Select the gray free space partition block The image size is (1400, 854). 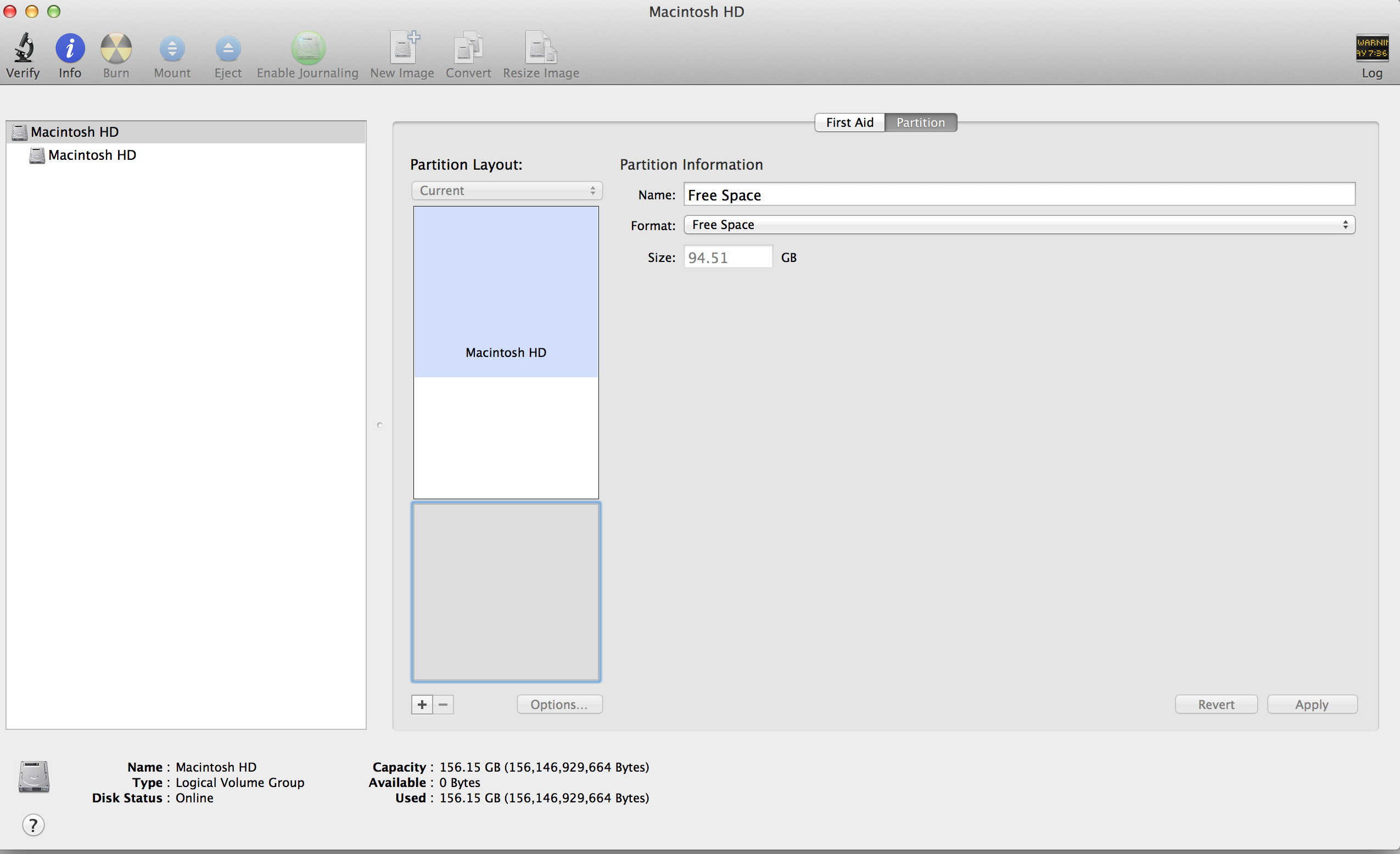pos(506,591)
